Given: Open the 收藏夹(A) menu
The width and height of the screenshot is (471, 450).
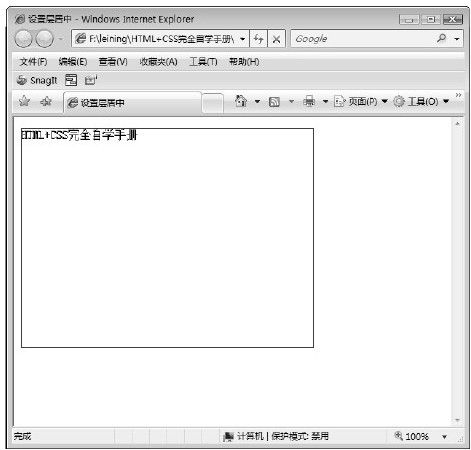Looking at the screenshot, I should (158, 62).
